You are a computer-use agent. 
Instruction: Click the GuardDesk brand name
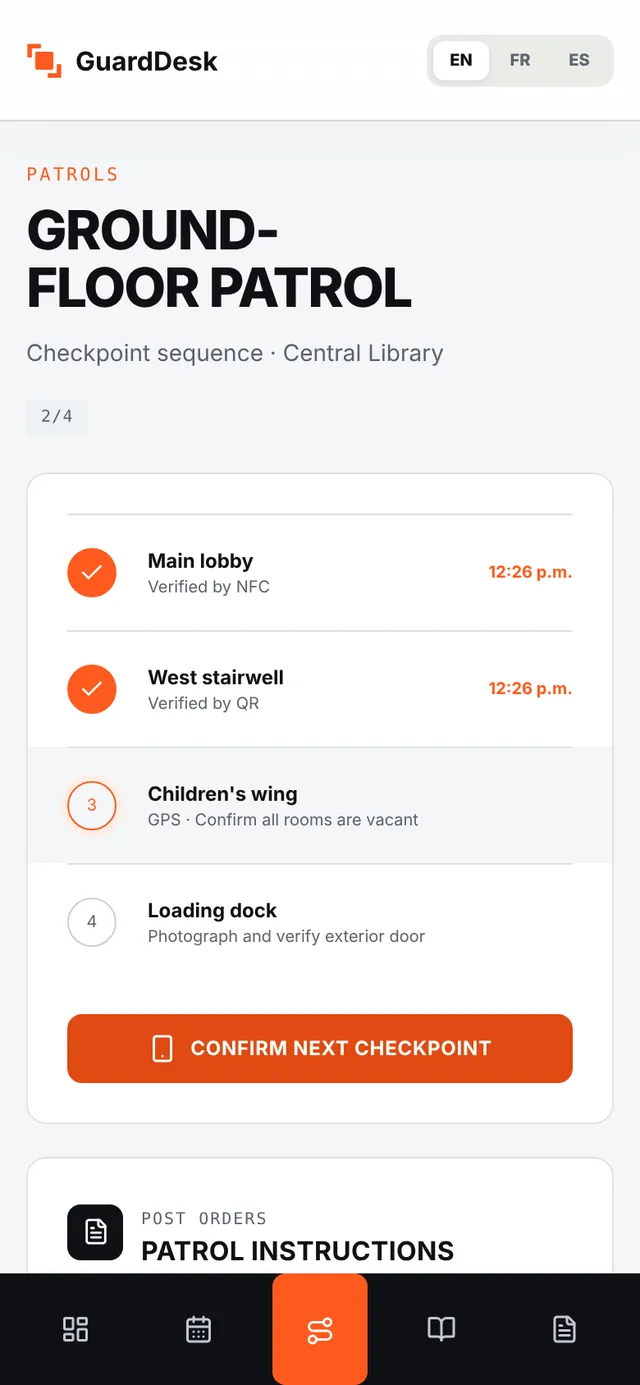(147, 61)
